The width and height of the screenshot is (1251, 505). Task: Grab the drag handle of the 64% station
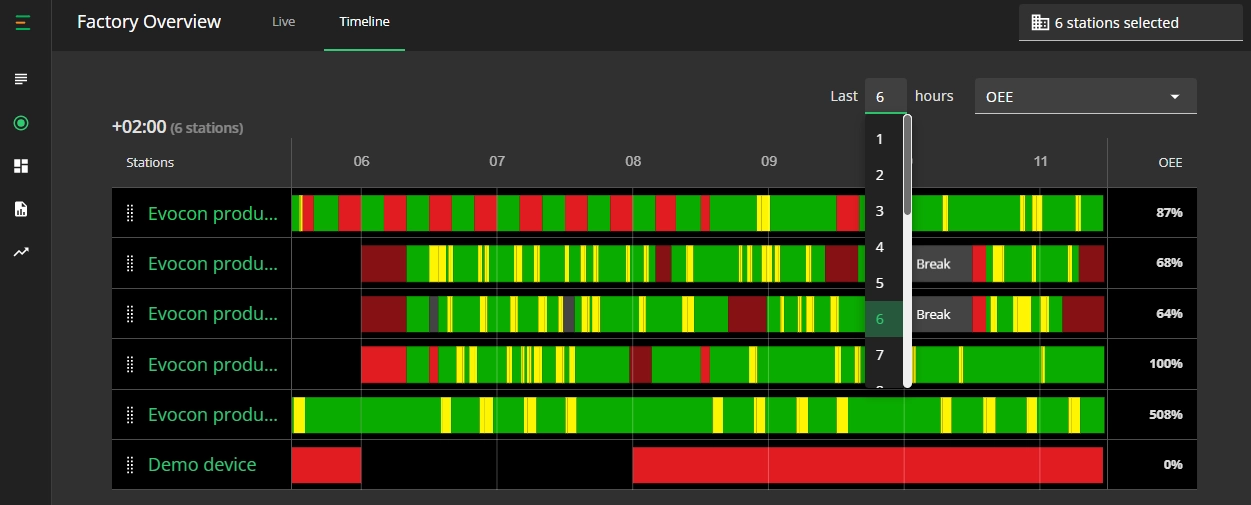tap(129, 314)
